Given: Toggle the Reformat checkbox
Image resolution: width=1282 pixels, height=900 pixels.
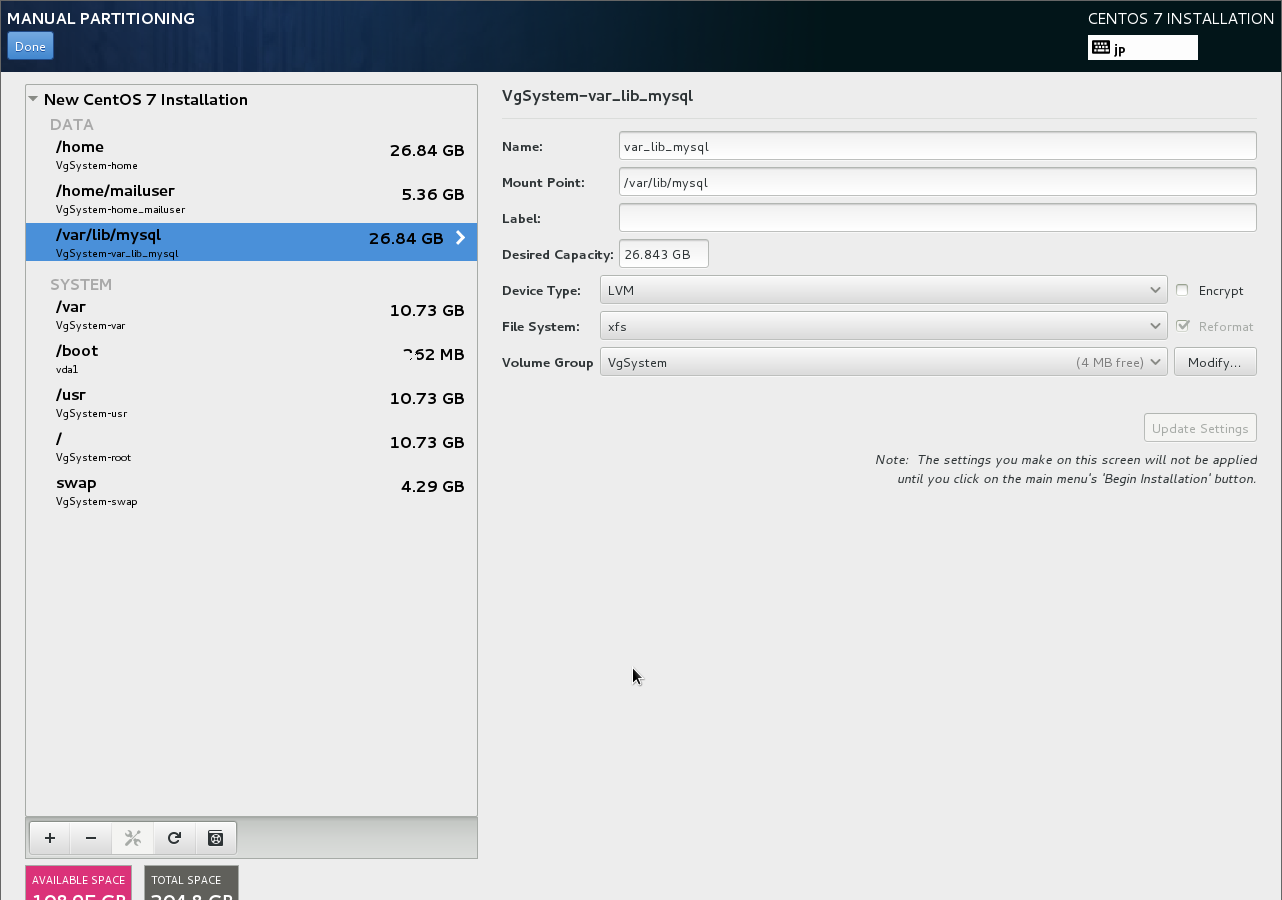Looking at the screenshot, I should [x=1183, y=326].
